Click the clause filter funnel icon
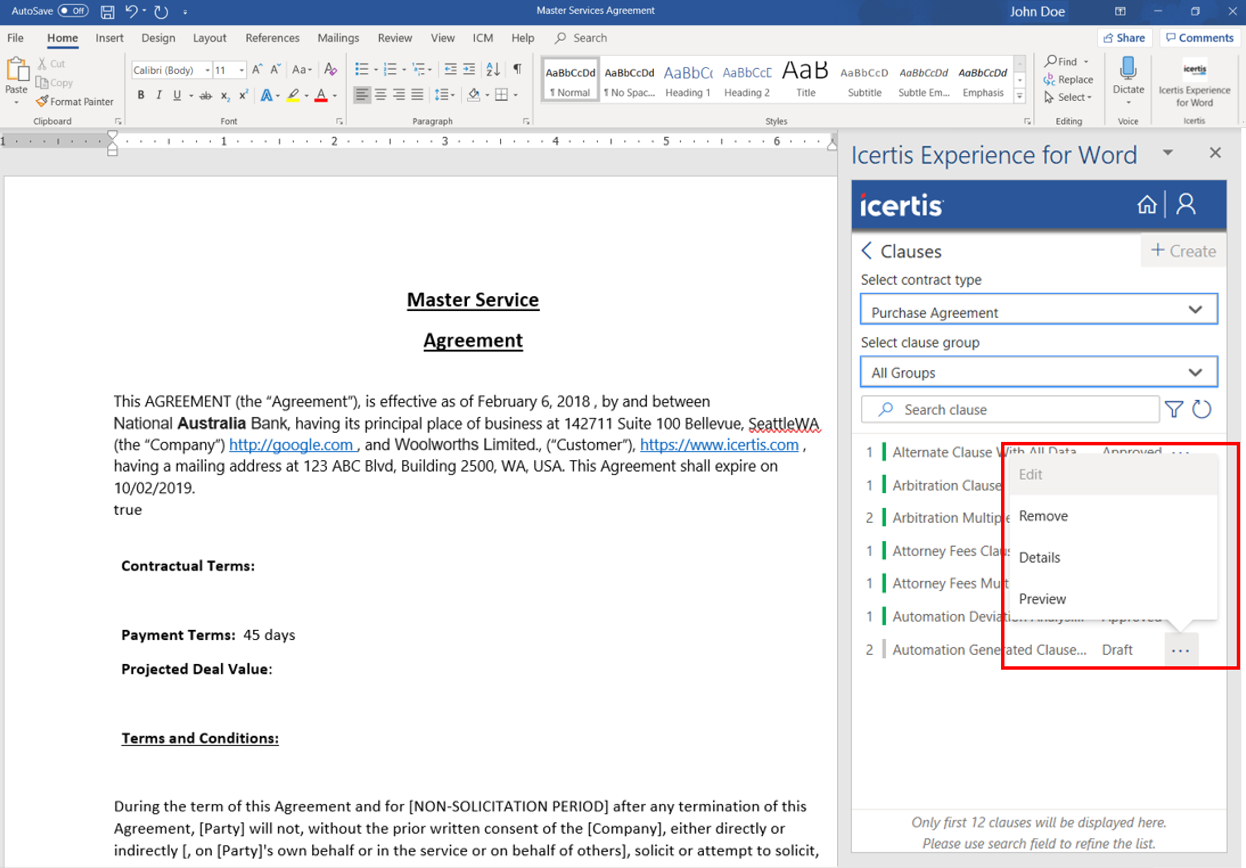Image resolution: width=1246 pixels, height=868 pixels. pyautogui.click(x=1174, y=409)
